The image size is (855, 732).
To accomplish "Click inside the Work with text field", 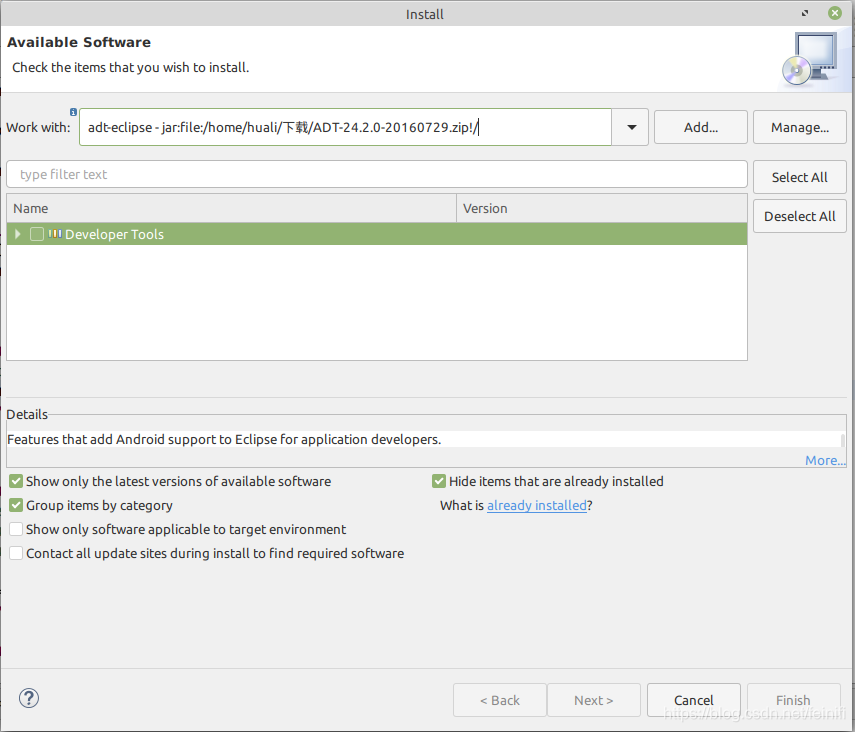I will coord(345,127).
